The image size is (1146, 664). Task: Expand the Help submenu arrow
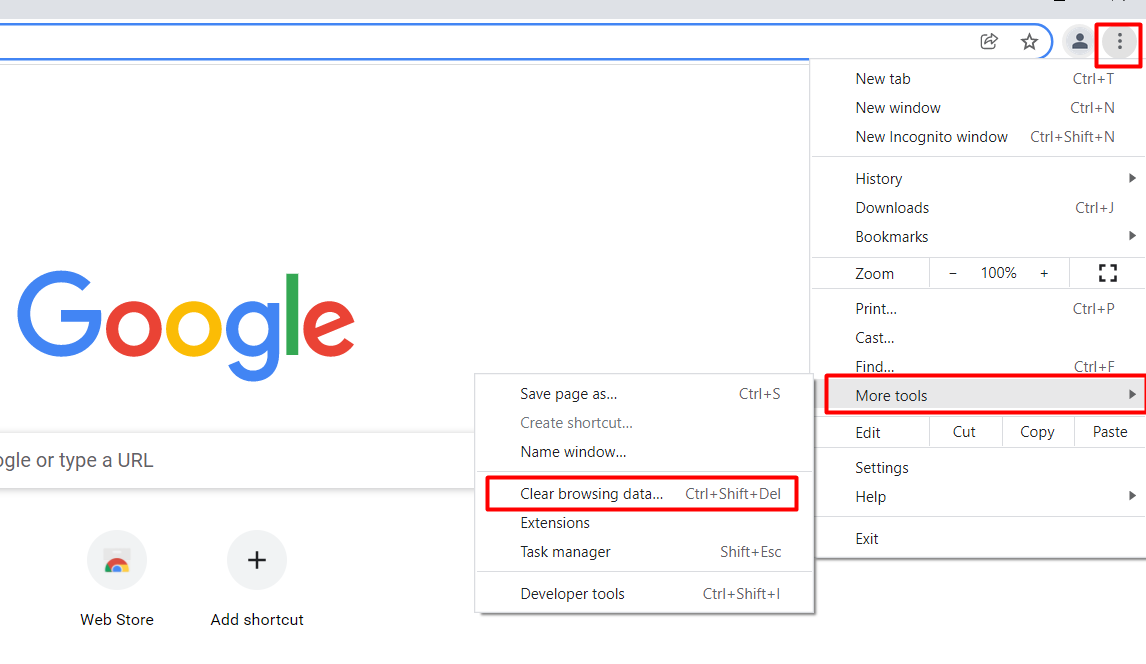tap(1131, 496)
